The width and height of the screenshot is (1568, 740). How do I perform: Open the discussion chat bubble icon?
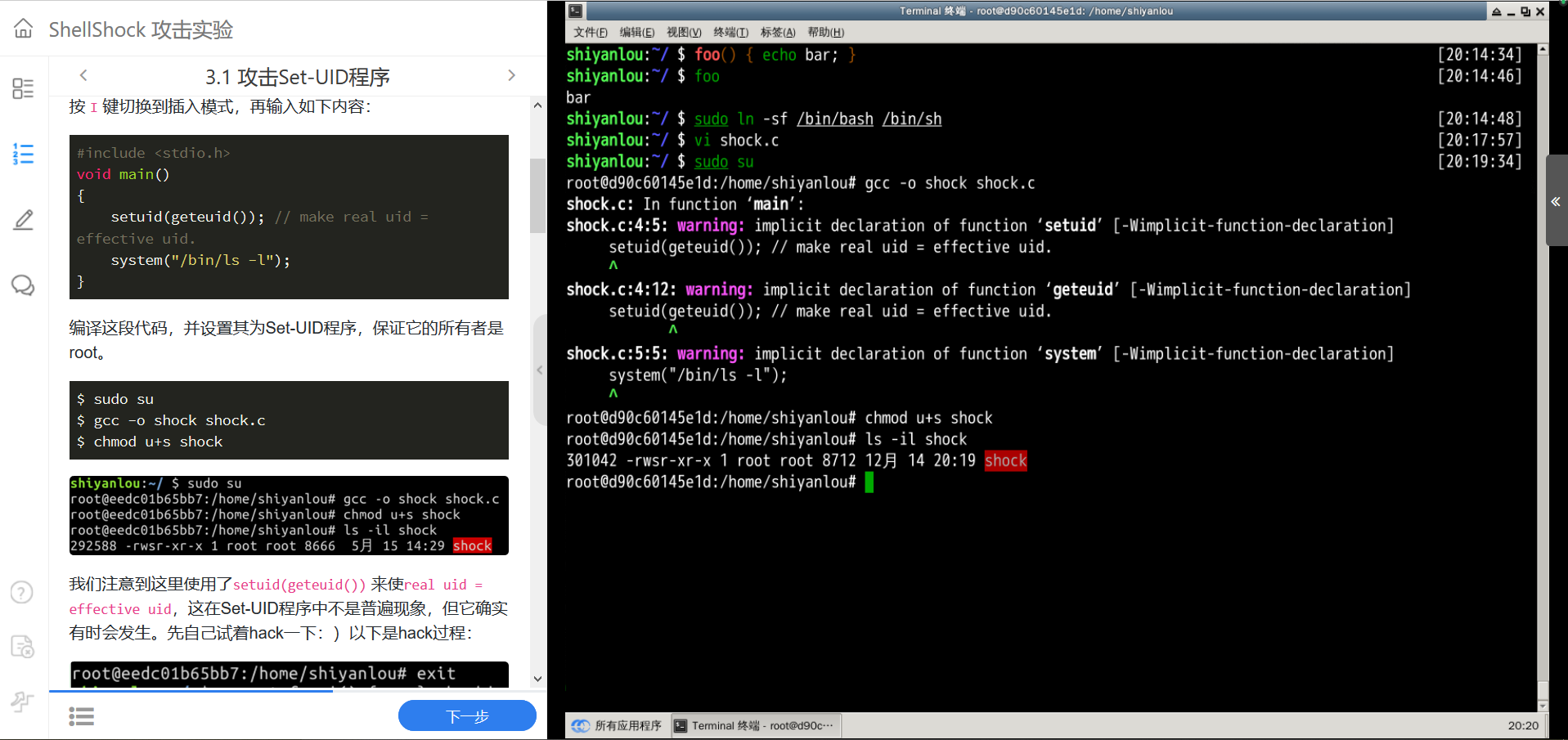point(23,285)
